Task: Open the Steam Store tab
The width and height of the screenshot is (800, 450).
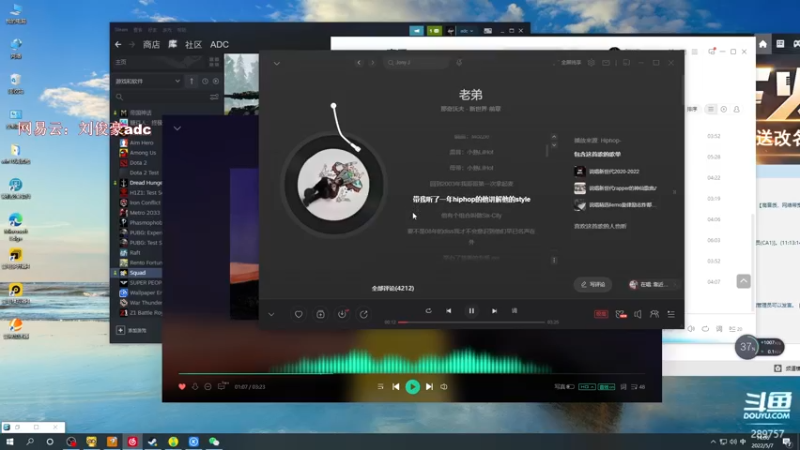Action: click(151, 45)
